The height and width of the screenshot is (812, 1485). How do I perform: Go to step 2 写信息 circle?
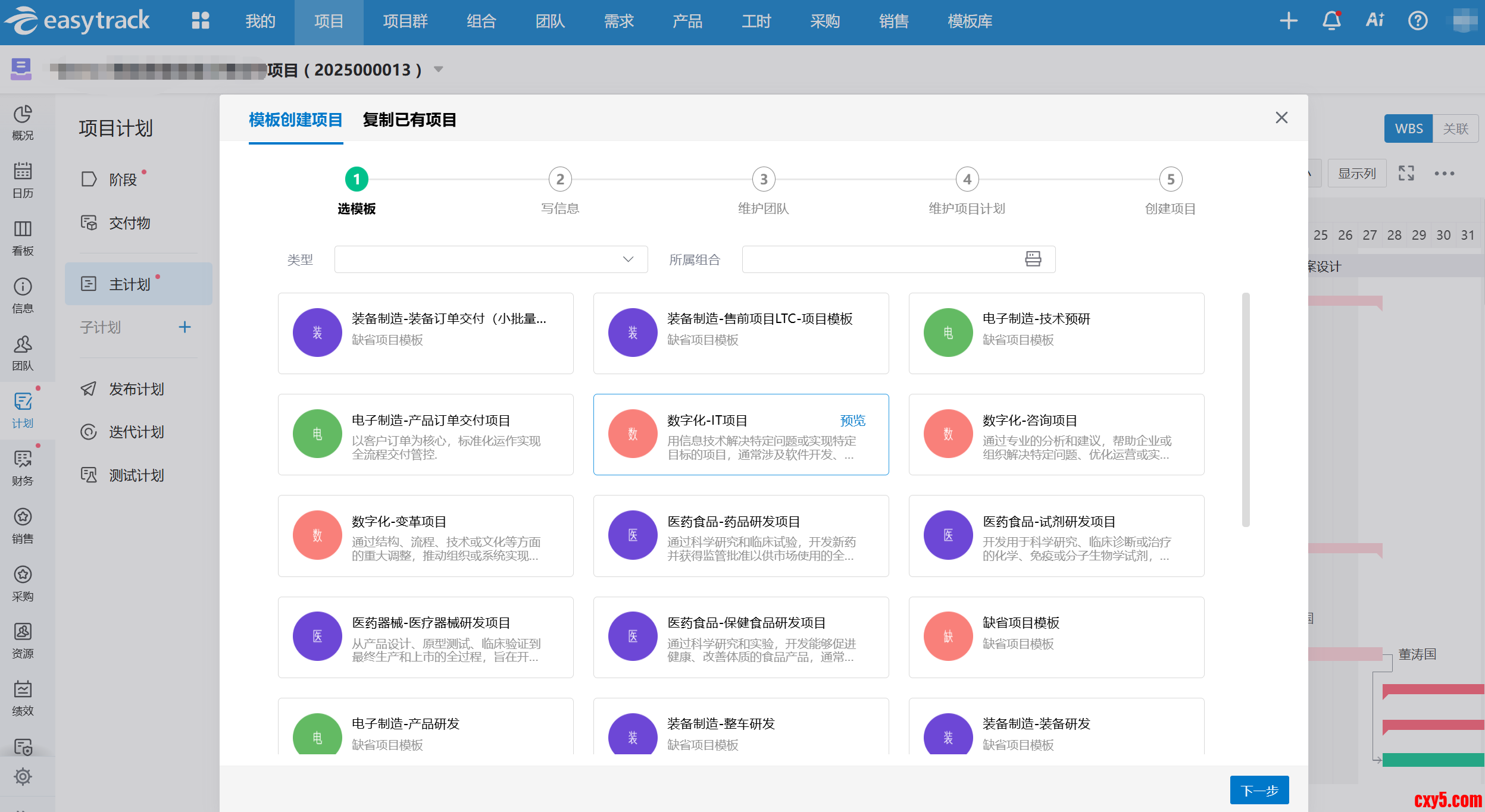pyautogui.click(x=559, y=179)
